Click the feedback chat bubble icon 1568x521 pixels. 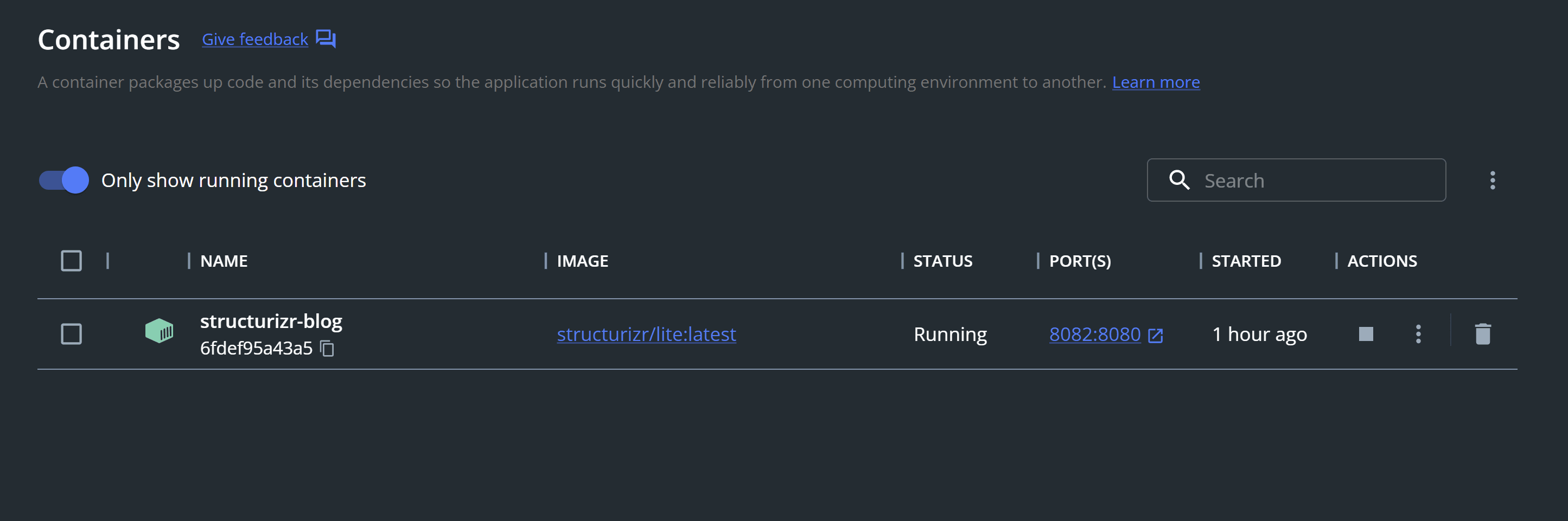326,38
